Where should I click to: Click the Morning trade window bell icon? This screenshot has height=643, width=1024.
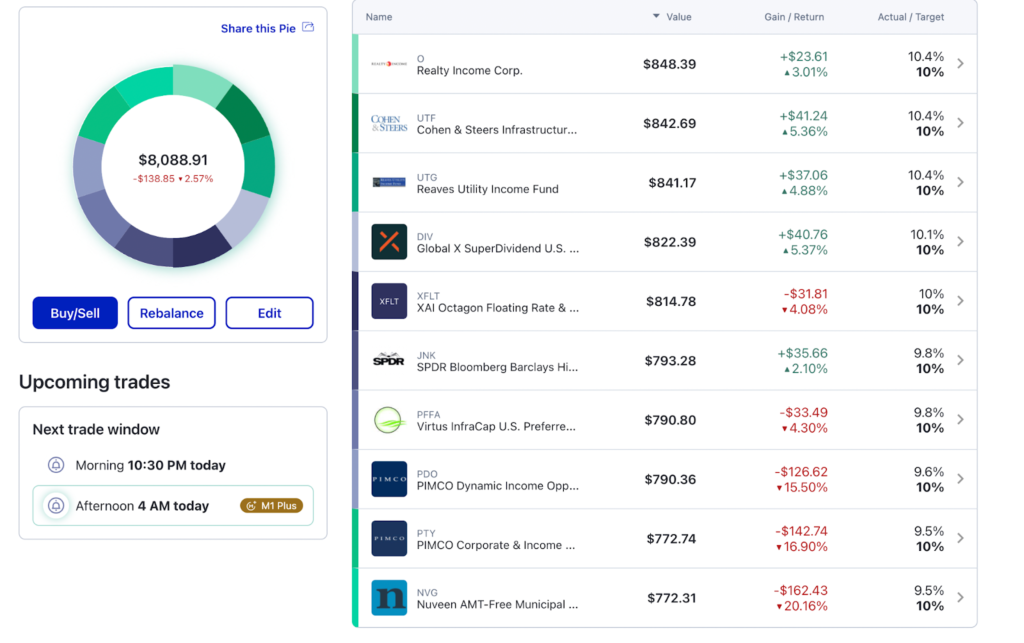[57, 465]
